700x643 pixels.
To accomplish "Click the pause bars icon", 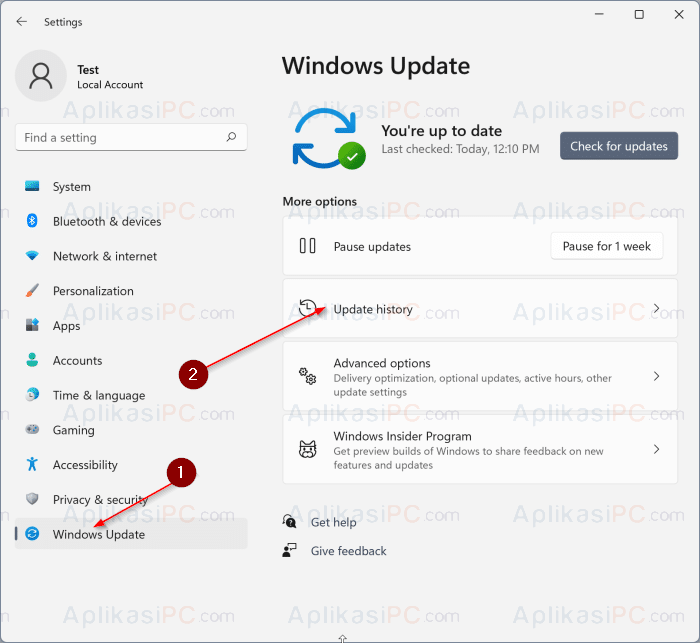I will point(307,246).
